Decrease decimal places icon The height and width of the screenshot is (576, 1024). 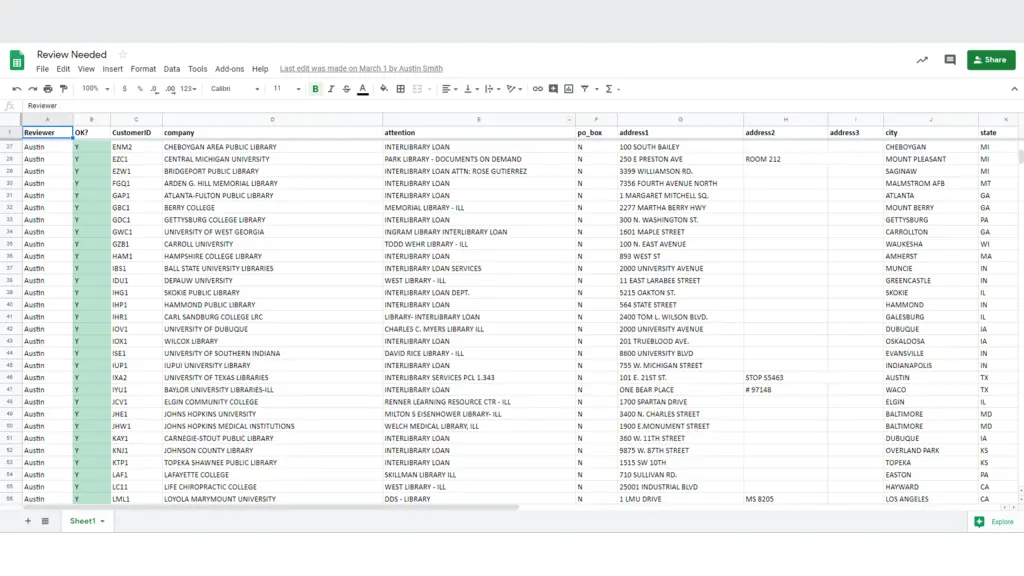(x=154, y=89)
